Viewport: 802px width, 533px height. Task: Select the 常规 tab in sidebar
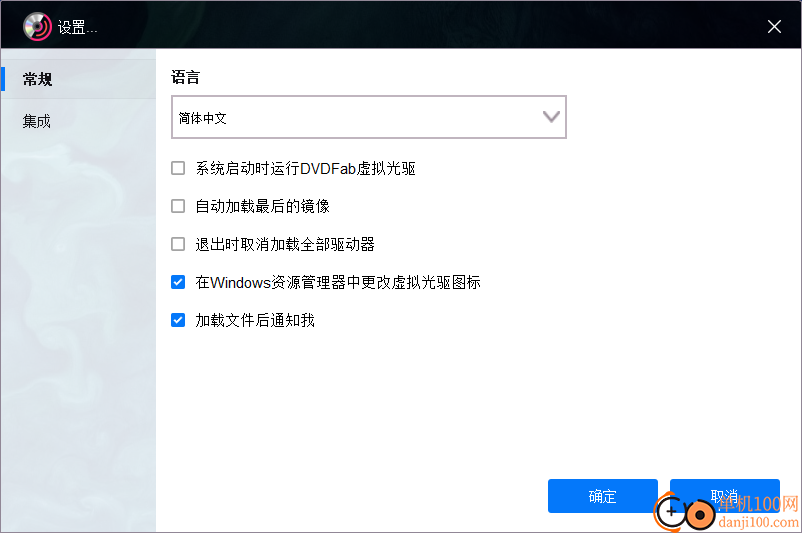tap(79, 79)
